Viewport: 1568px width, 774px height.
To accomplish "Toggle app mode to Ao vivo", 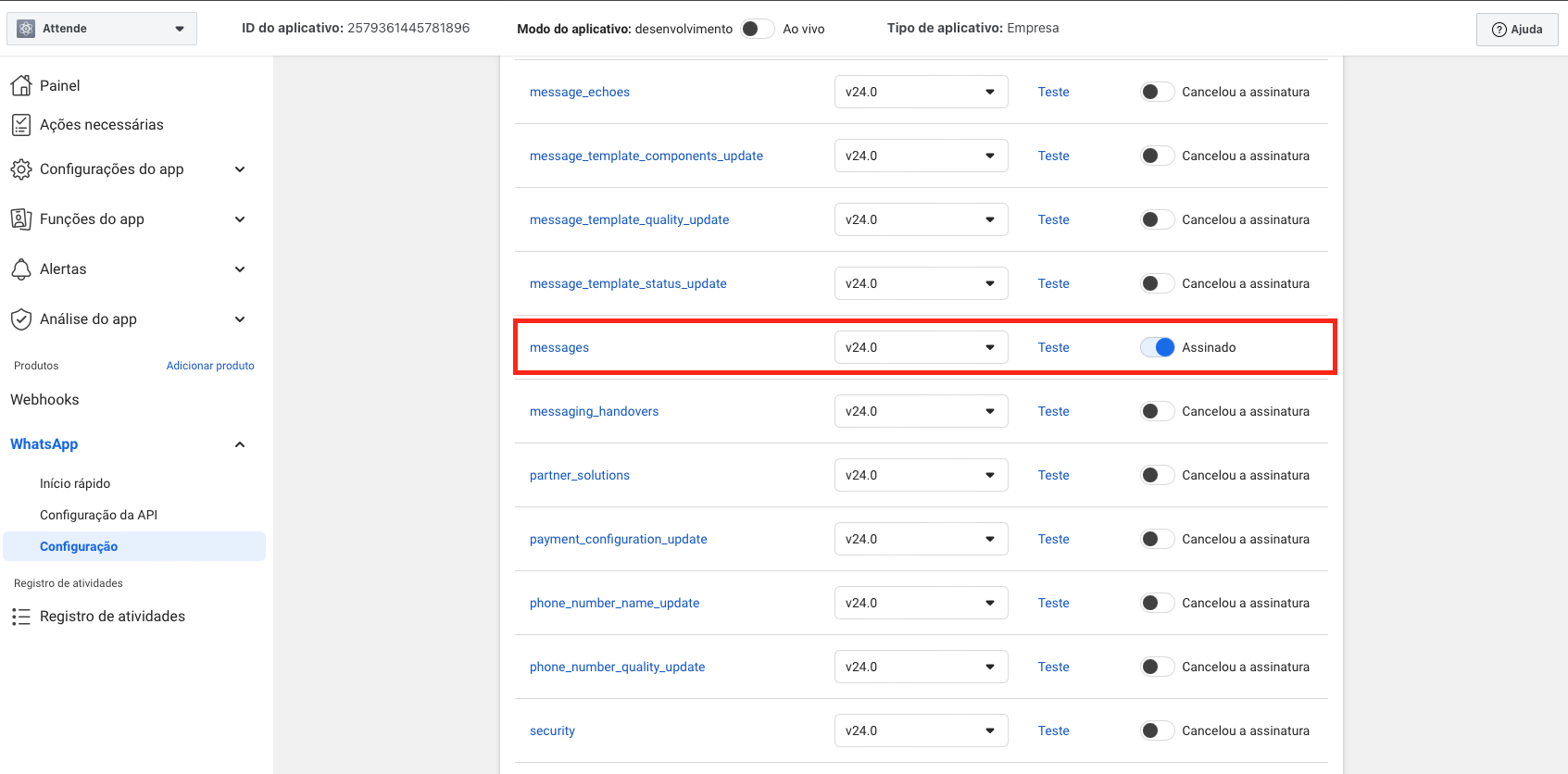I will 758,29.
